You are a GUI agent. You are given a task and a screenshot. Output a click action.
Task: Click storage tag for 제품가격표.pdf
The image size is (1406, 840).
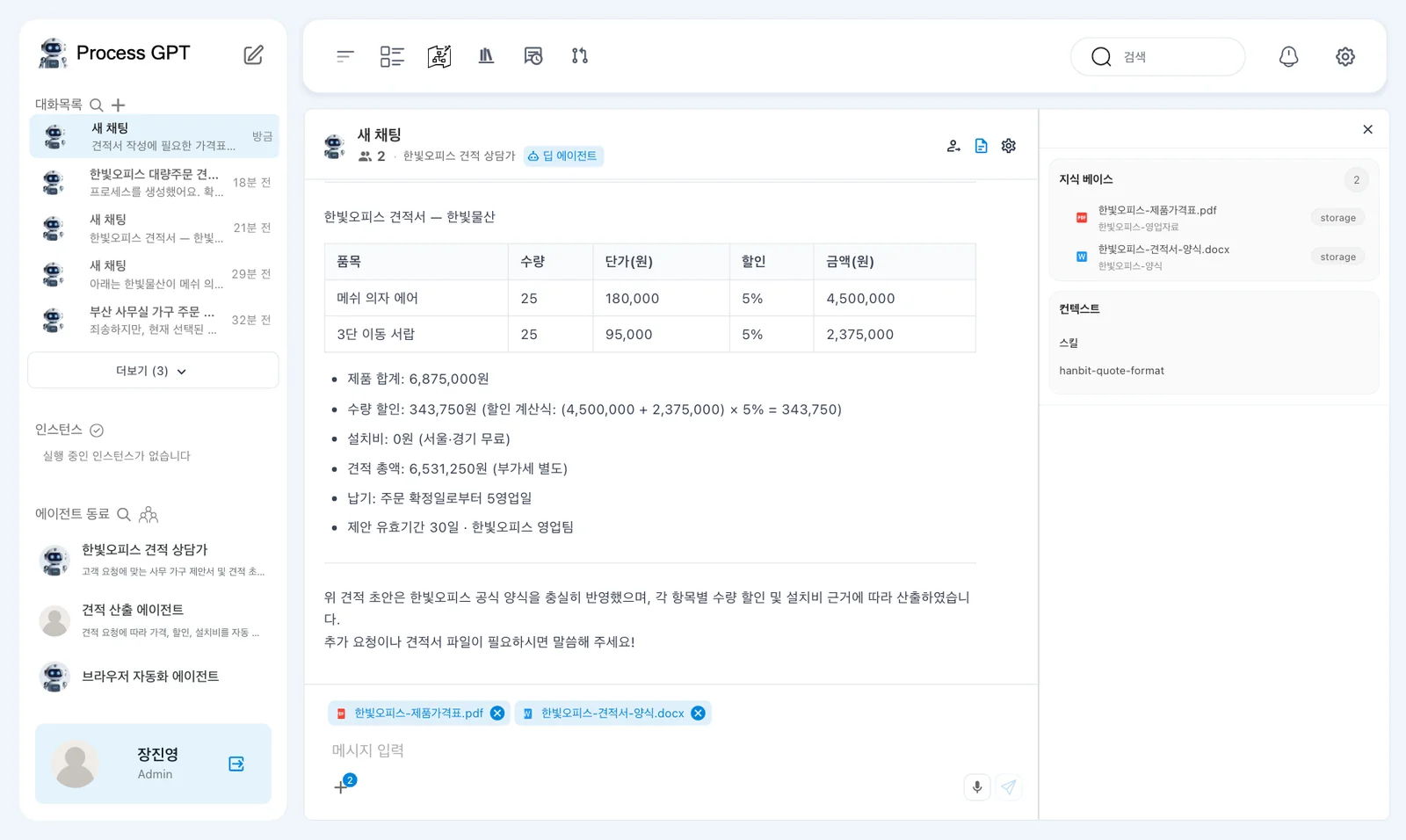tap(1337, 218)
